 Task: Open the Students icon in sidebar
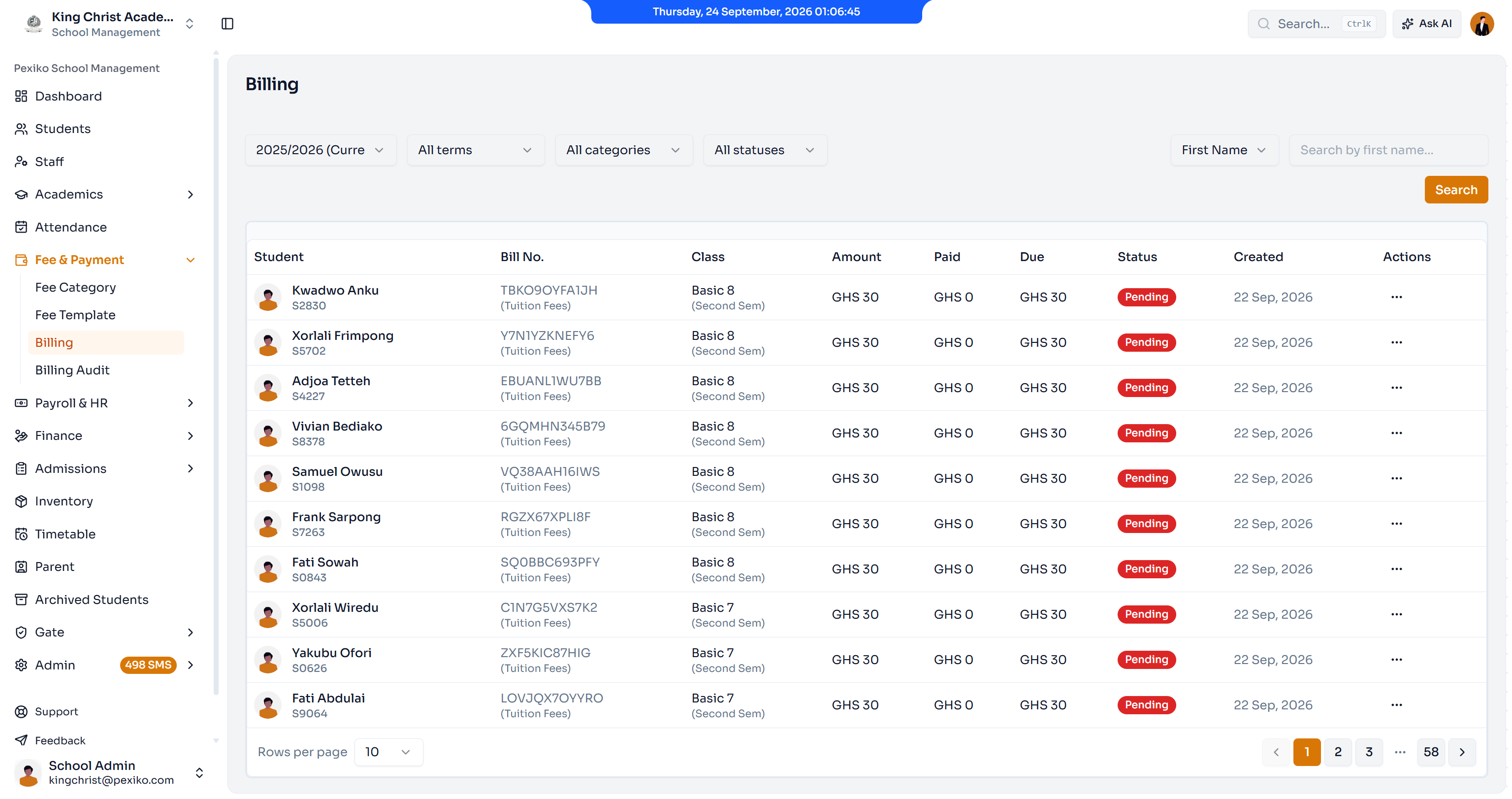(21, 129)
